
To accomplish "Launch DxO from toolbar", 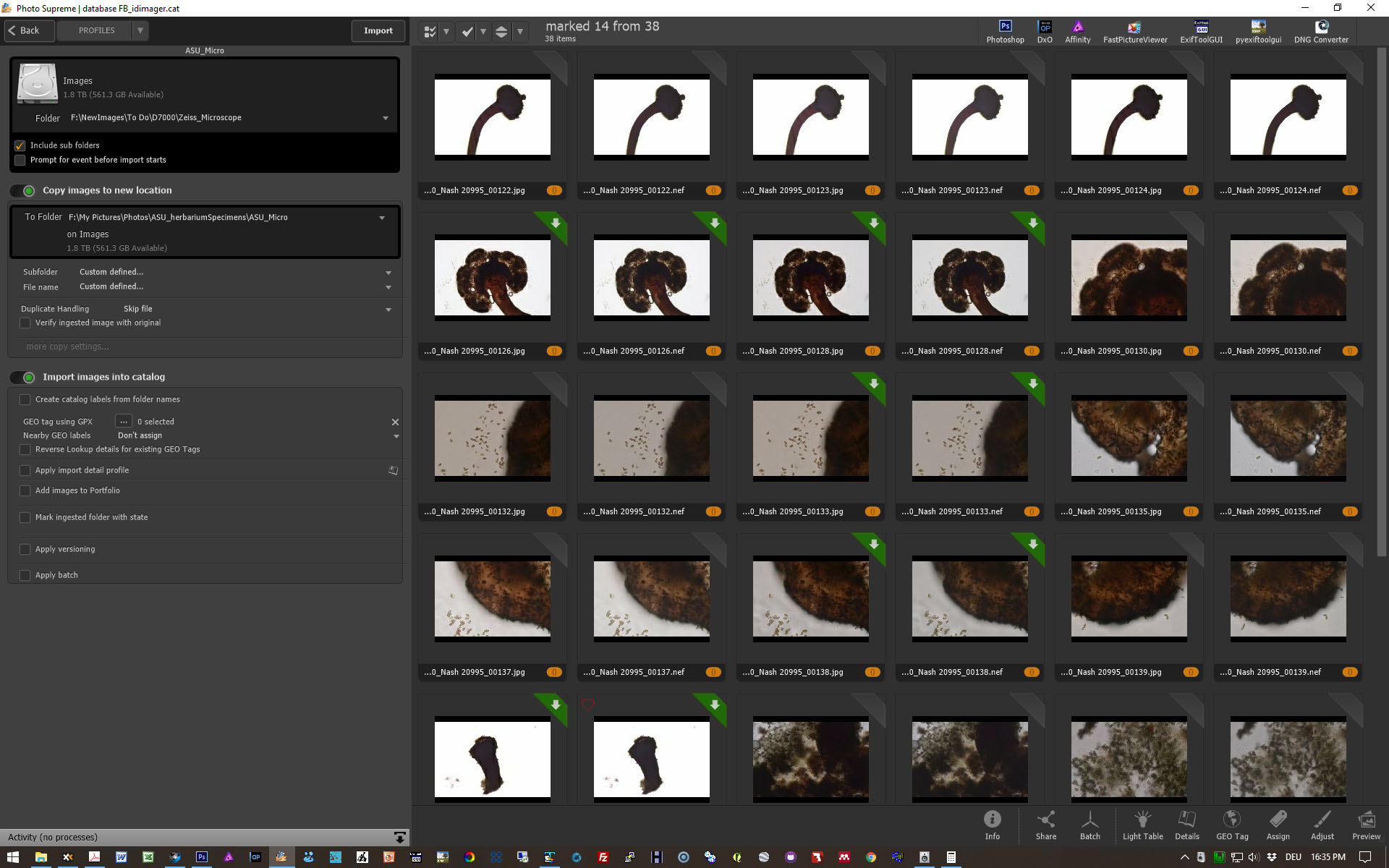I will pos(1045,32).
